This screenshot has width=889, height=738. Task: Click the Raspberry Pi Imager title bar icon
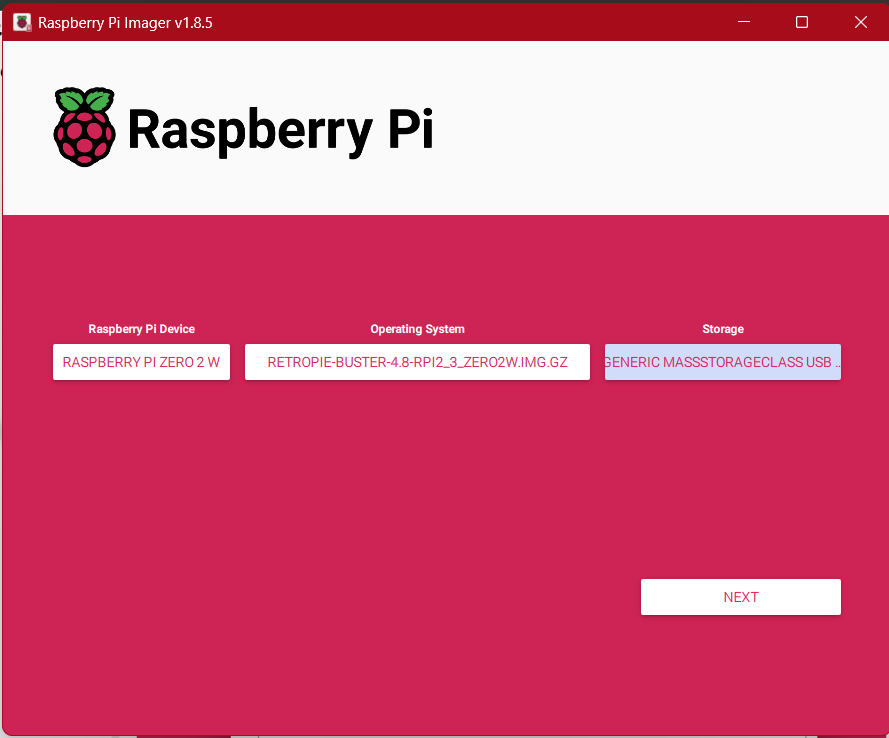(21, 21)
